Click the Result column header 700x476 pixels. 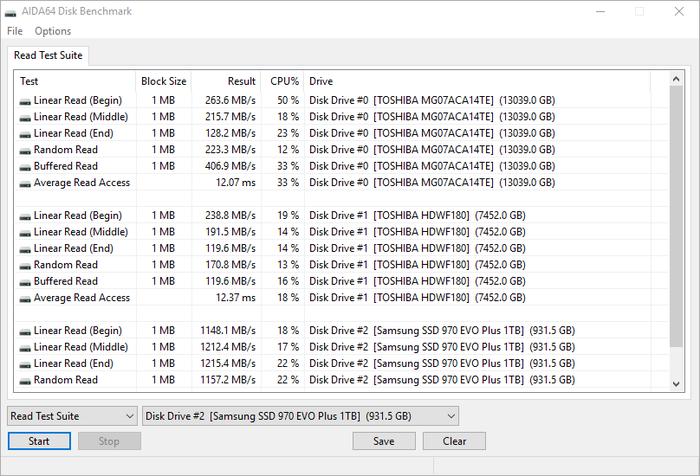226,81
